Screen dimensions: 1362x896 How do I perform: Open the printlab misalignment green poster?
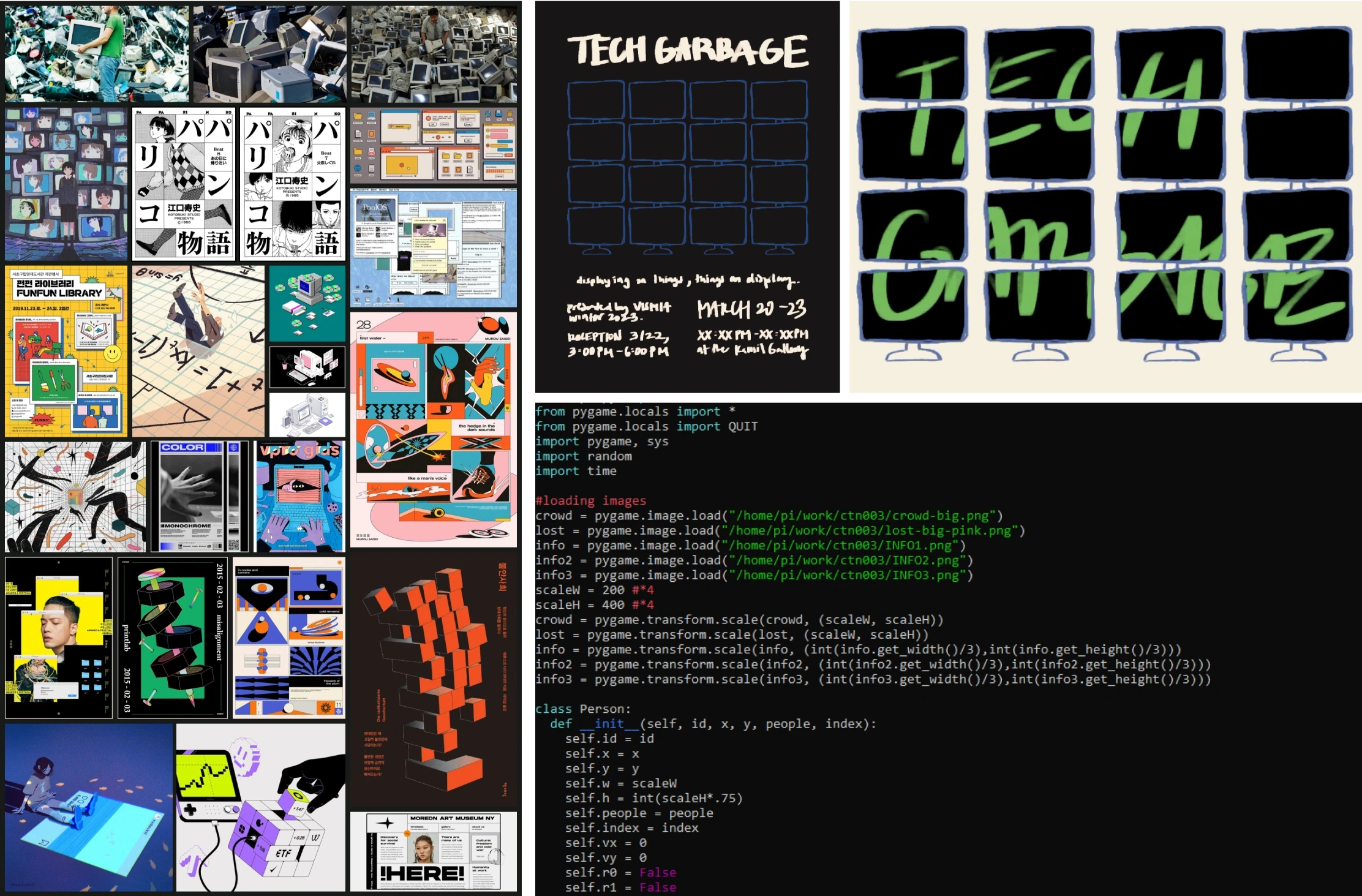click(x=173, y=638)
